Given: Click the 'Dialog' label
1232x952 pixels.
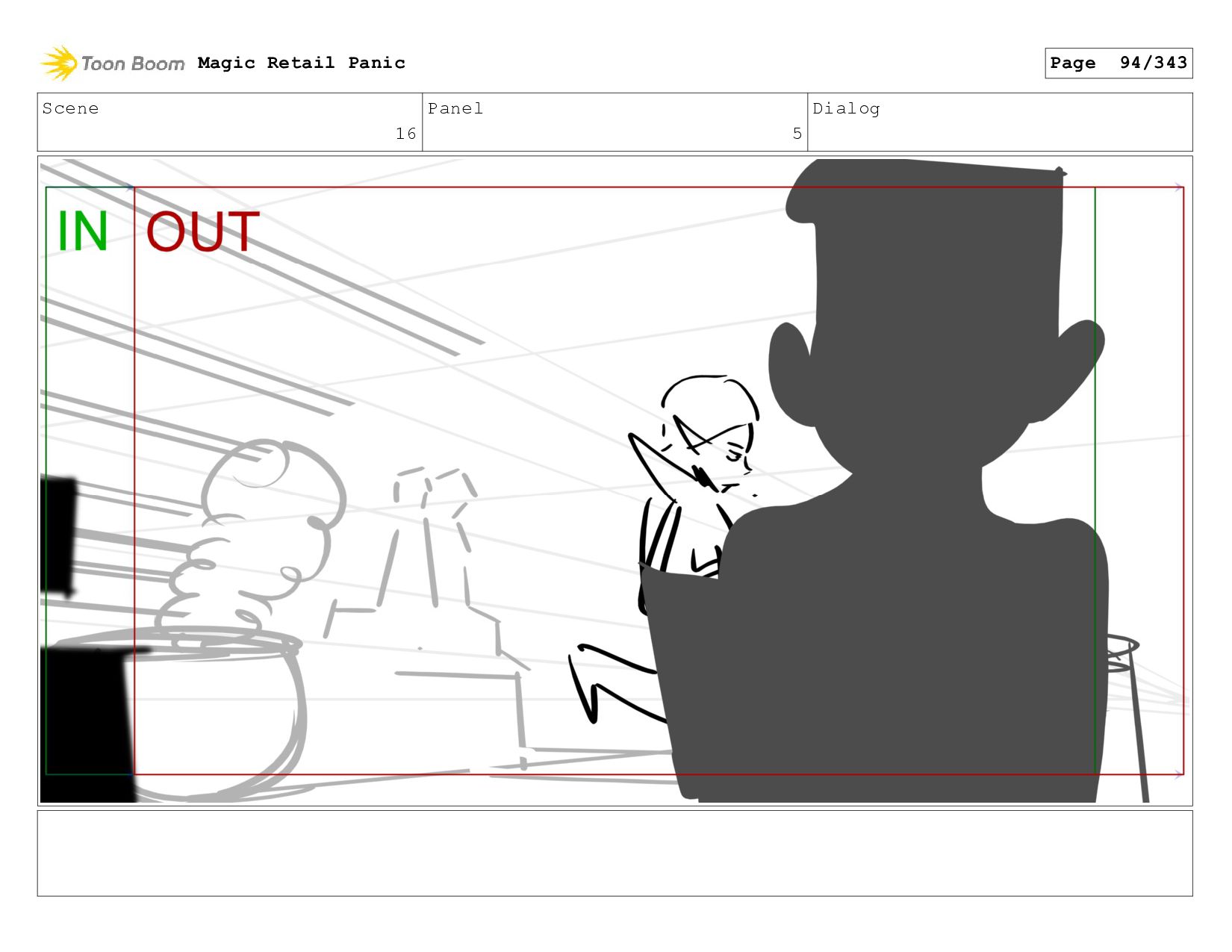Looking at the screenshot, I should click(846, 109).
